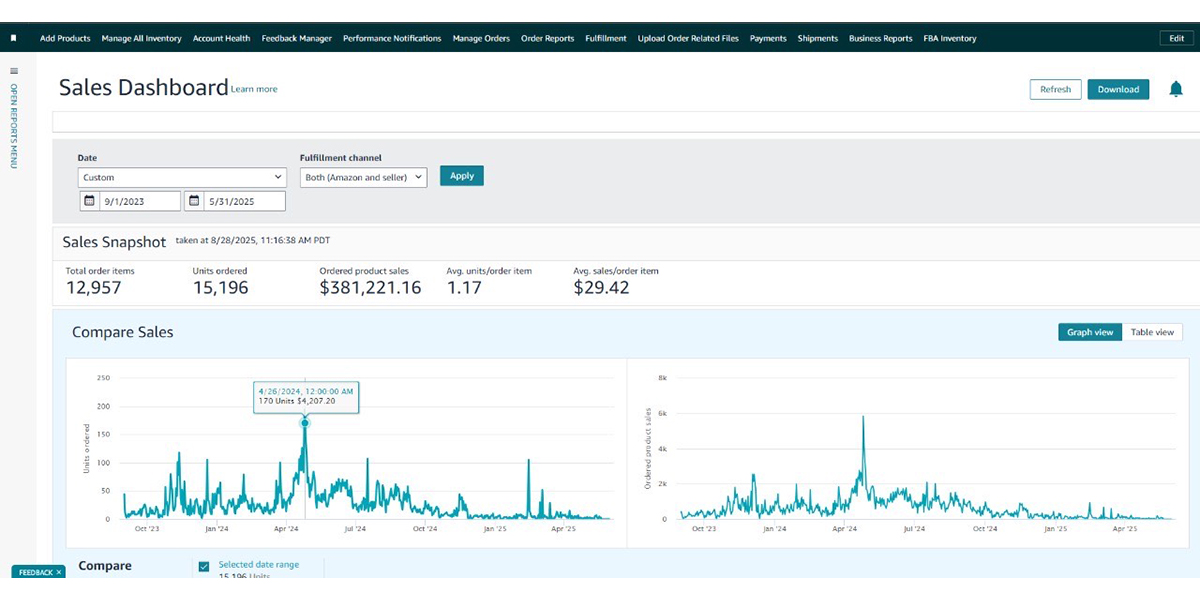
Task: Switch to Table view
Action: pos(1152,332)
